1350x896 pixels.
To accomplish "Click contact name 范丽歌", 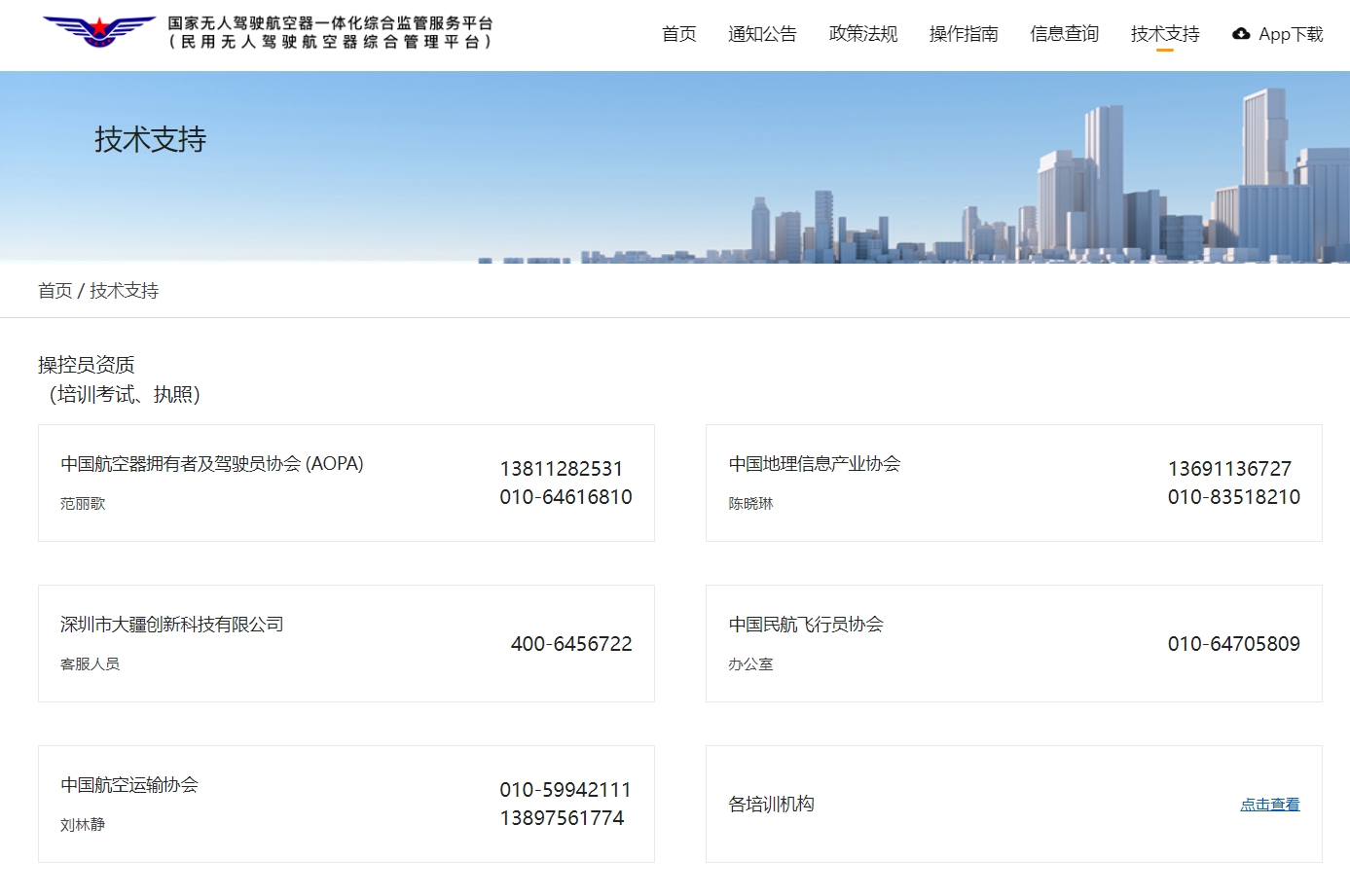I will coord(83,504).
